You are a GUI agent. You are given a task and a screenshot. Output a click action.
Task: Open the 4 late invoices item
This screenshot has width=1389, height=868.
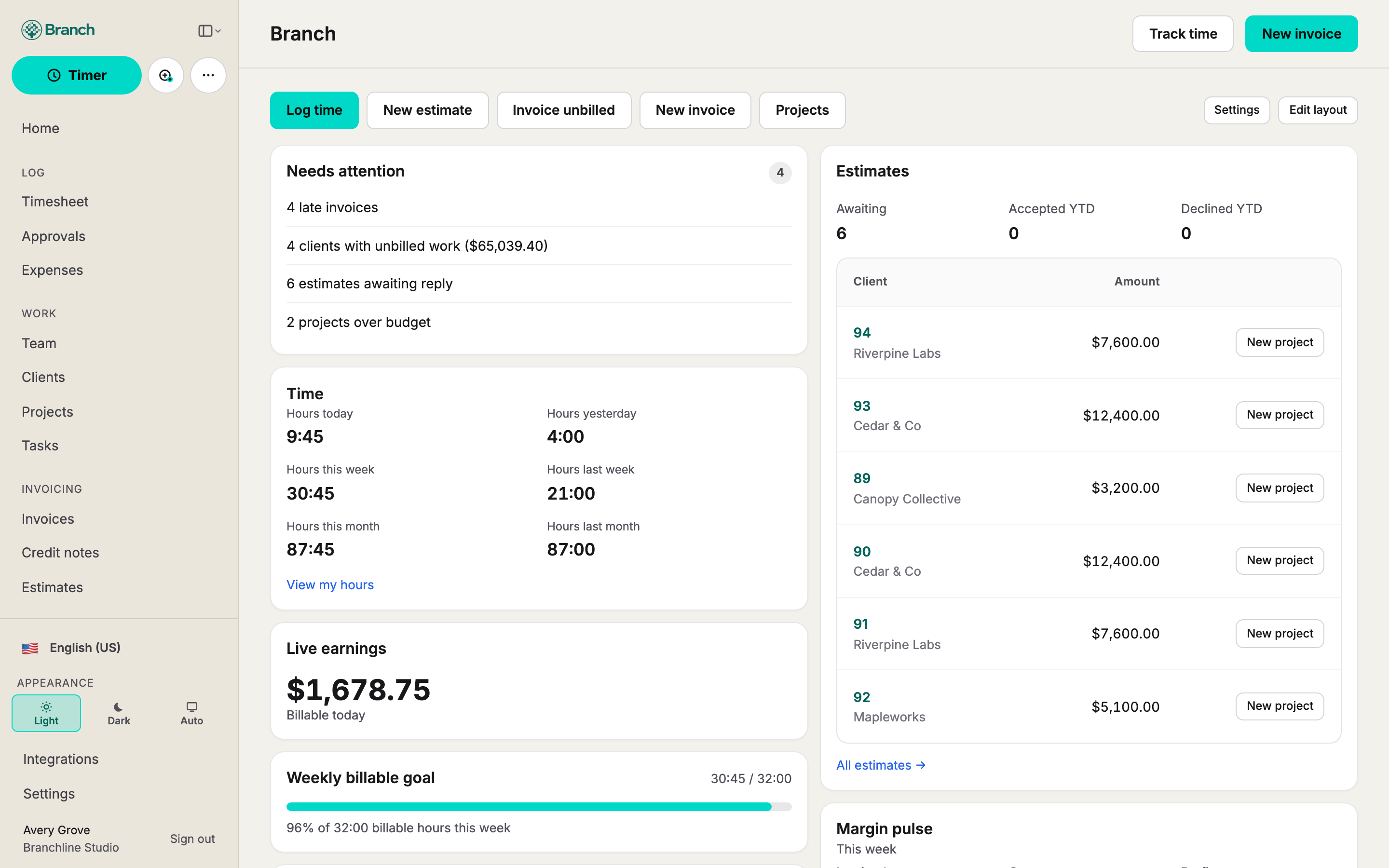pos(539,207)
